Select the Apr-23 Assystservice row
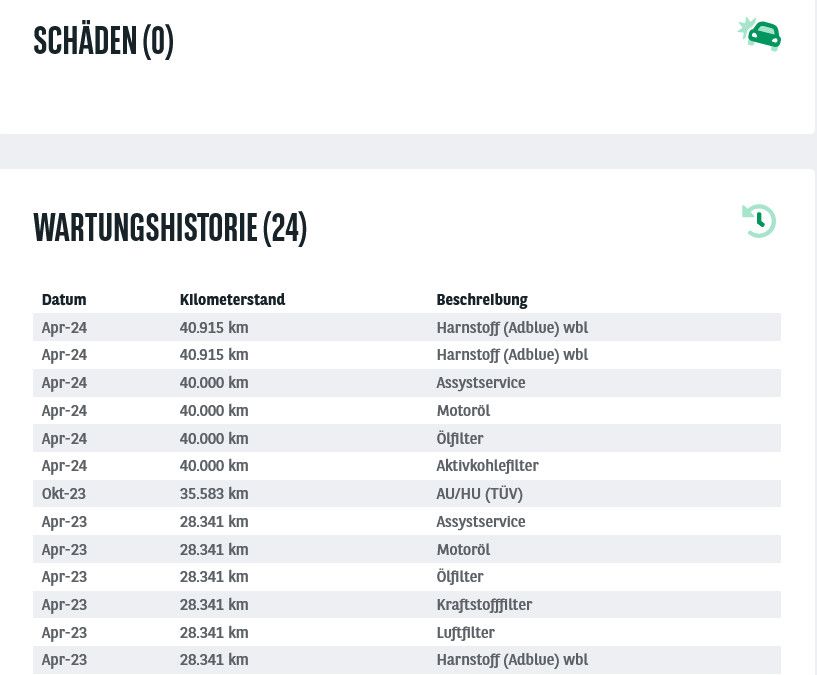 click(407, 521)
